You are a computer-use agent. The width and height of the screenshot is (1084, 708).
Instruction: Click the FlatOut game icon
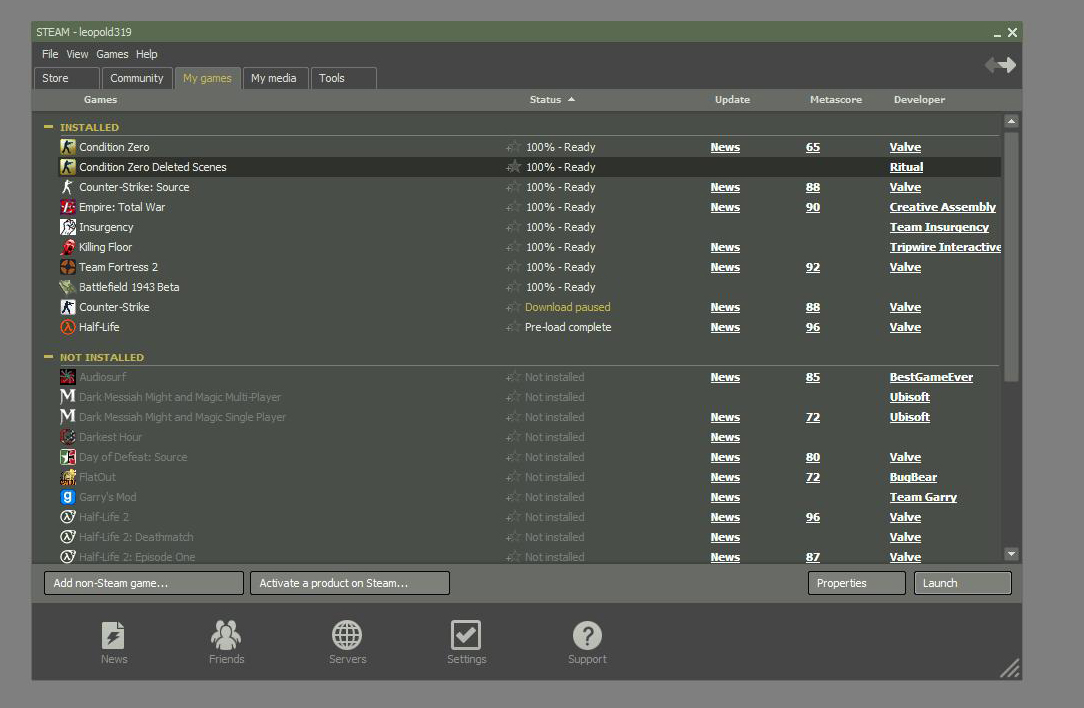(x=68, y=478)
